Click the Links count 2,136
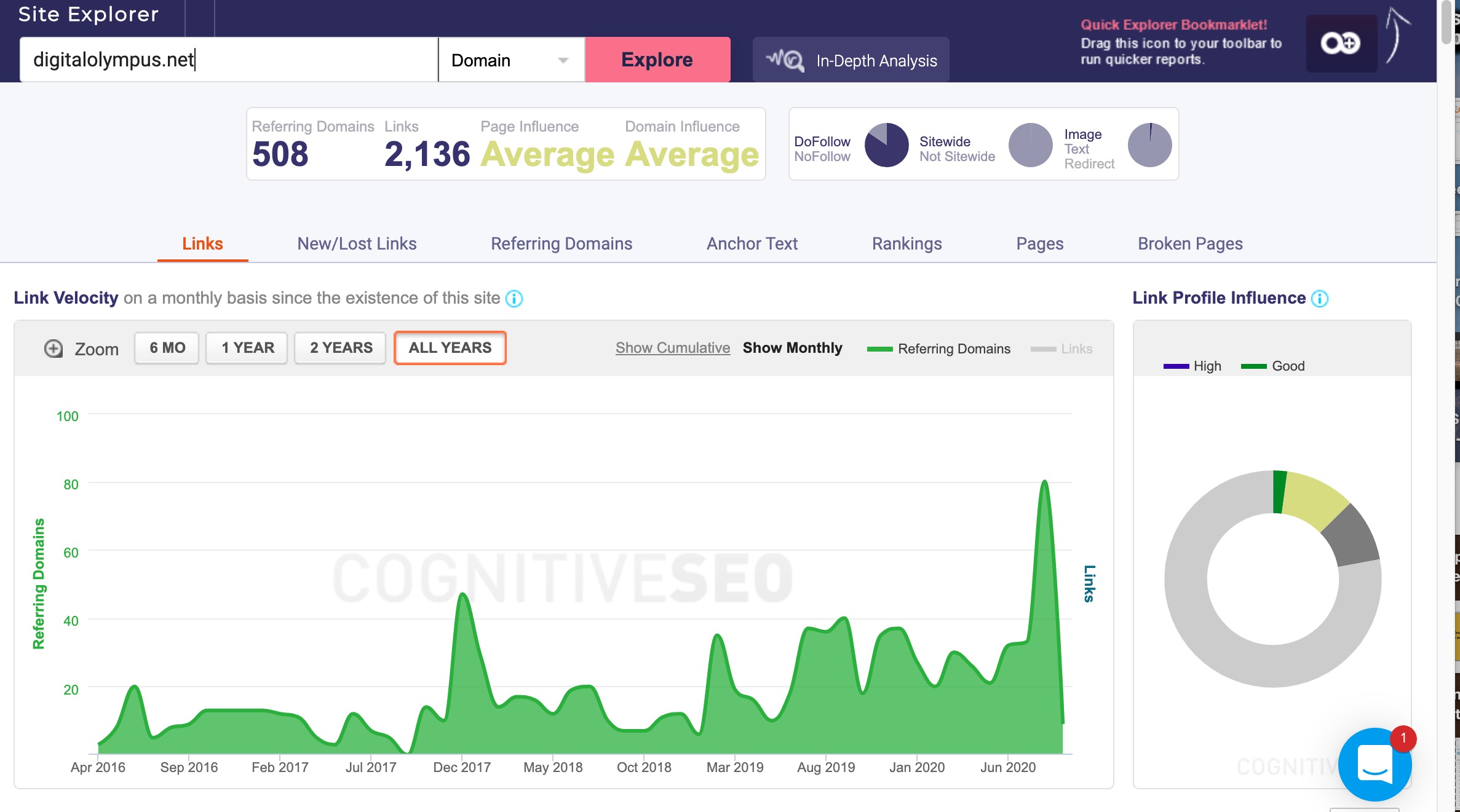 [x=427, y=154]
